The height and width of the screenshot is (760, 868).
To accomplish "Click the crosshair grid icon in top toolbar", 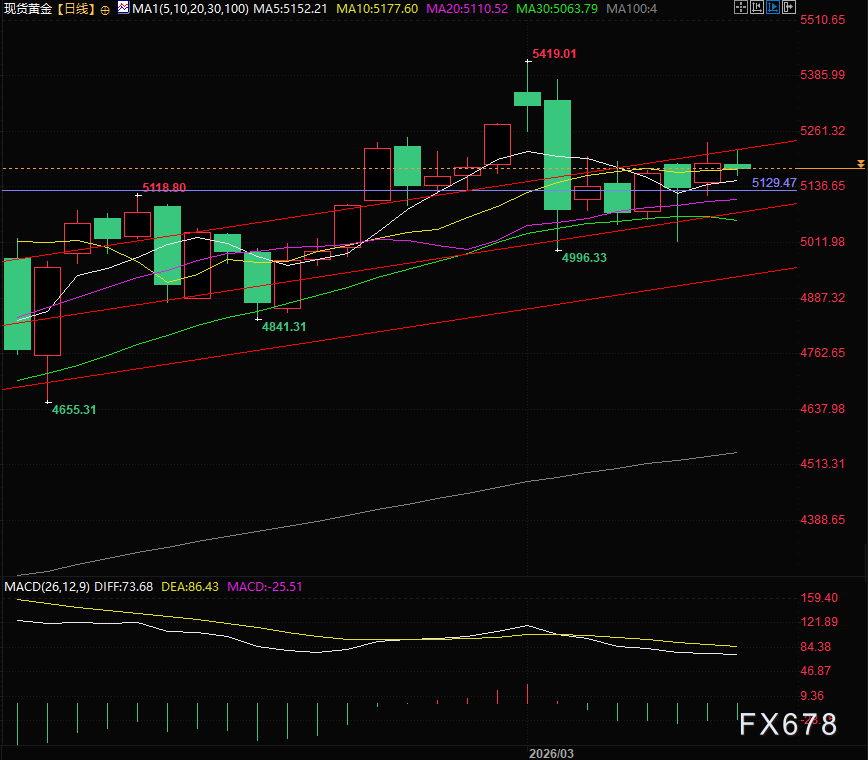I will 741,7.
